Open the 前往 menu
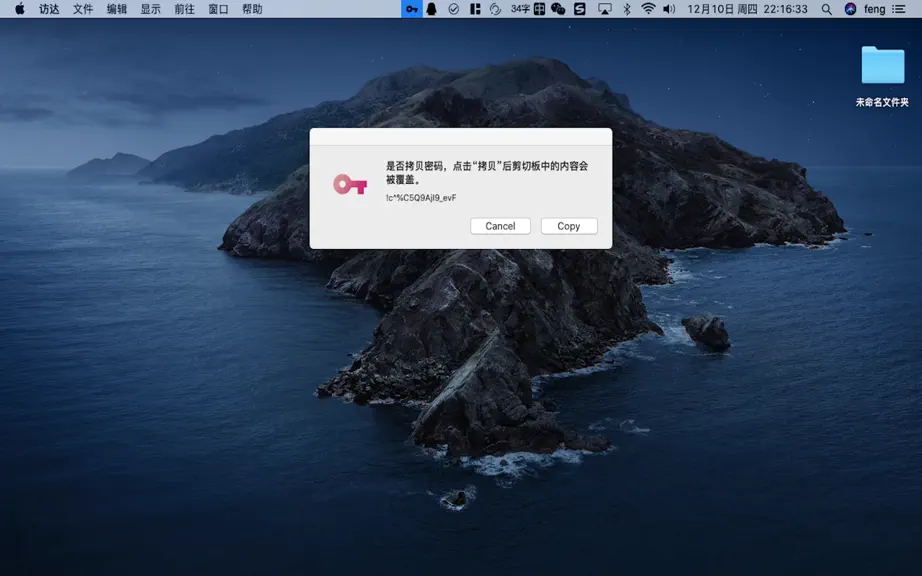The width and height of the screenshot is (922, 576). 184,9
